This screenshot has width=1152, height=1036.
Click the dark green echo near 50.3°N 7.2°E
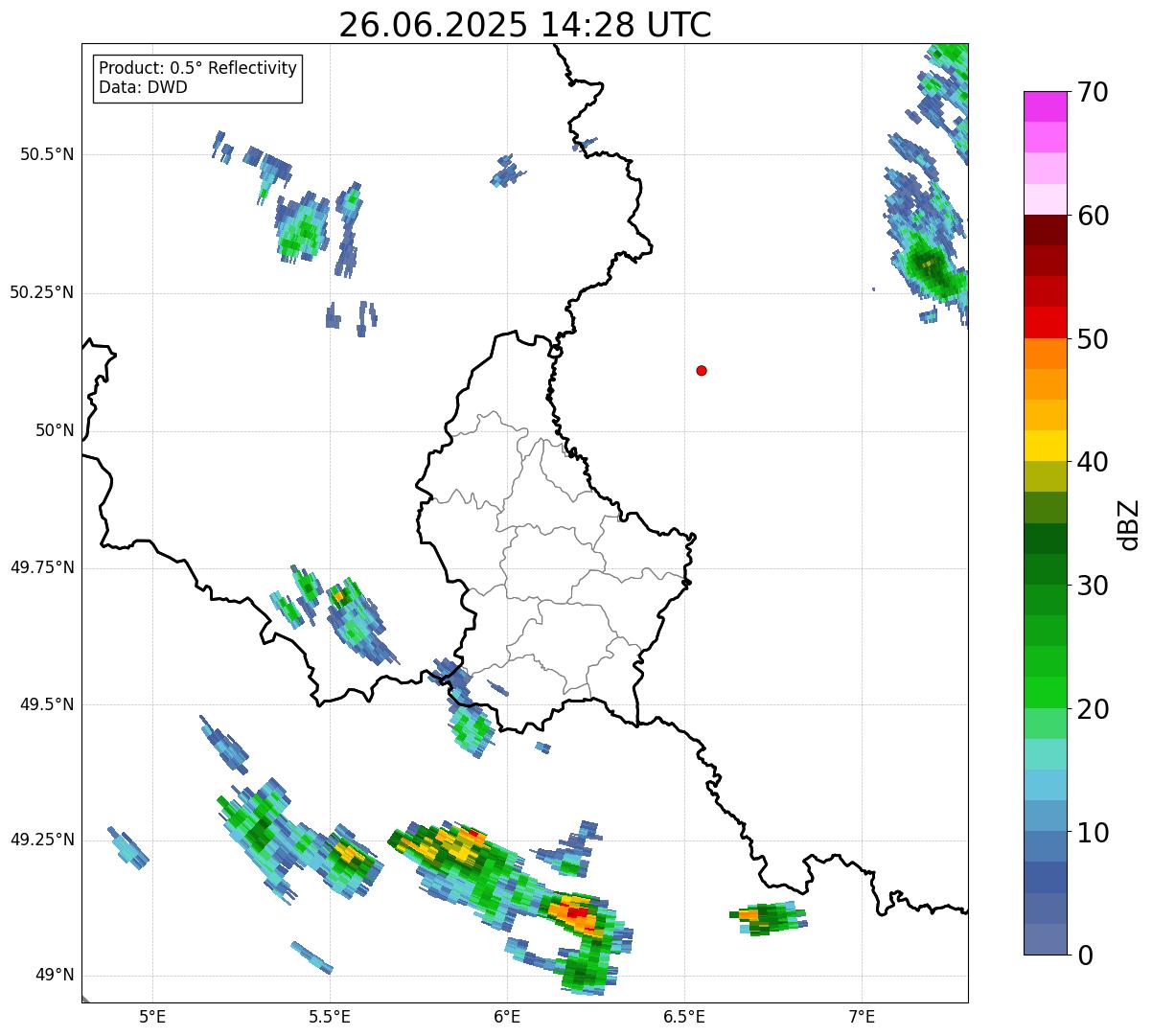tap(930, 266)
